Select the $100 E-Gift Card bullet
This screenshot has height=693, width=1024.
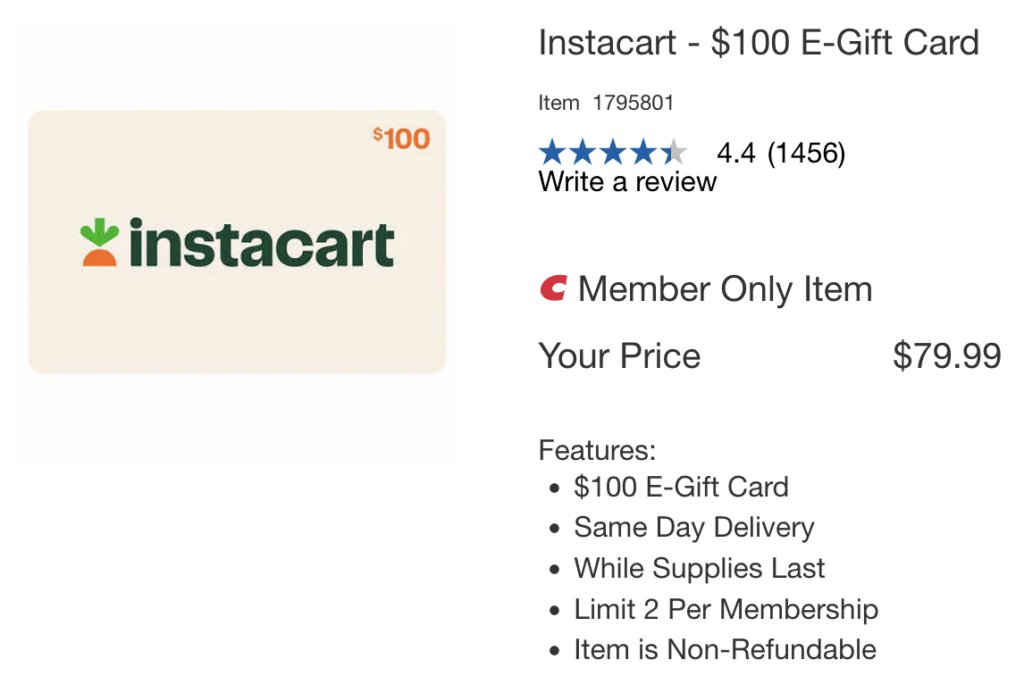tap(681, 488)
